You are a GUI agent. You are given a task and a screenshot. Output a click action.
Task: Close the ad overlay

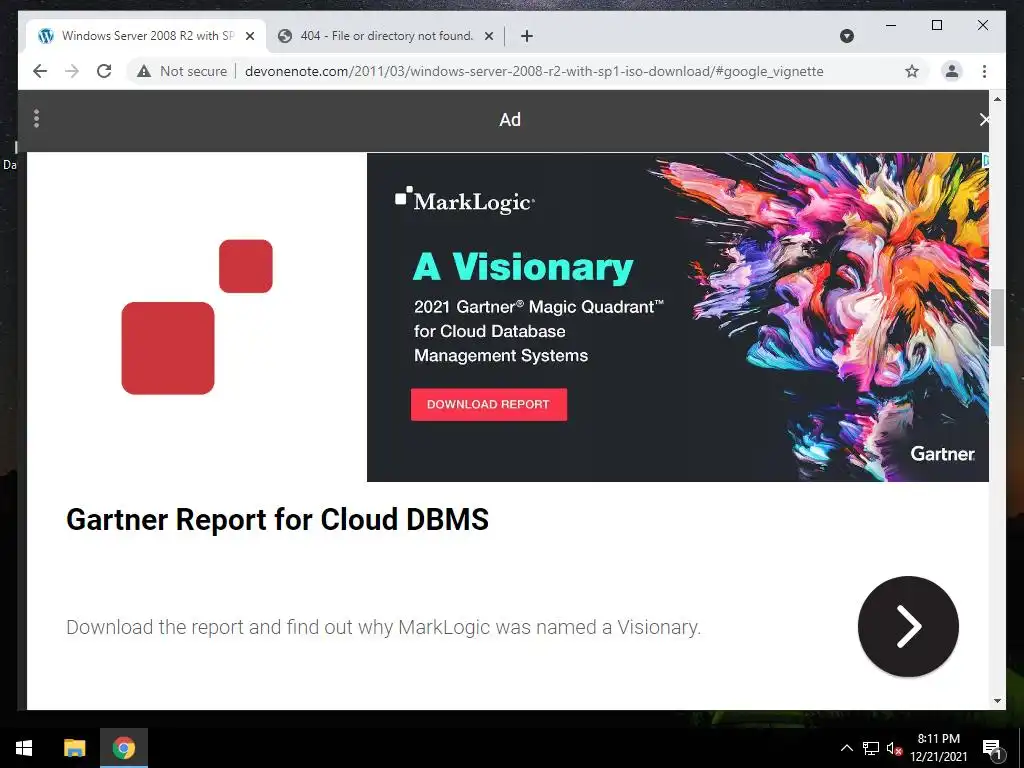984,120
